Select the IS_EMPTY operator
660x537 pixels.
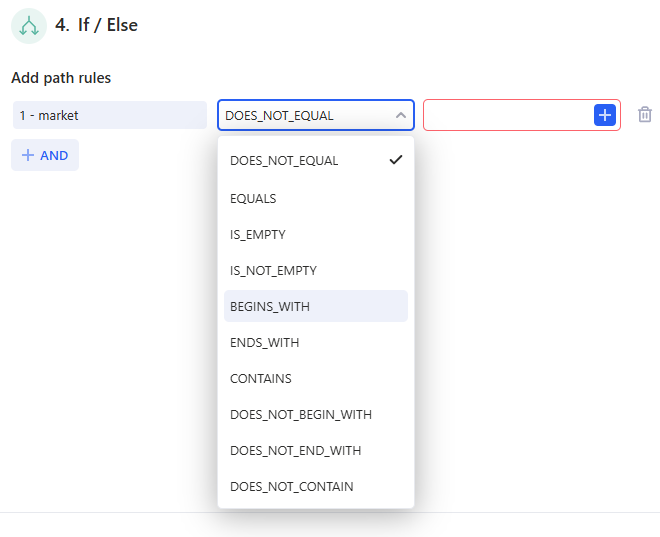click(x=258, y=234)
